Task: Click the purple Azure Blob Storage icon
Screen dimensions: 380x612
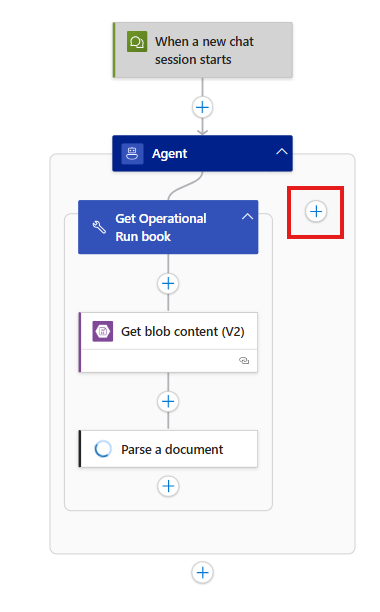Action: tap(103, 331)
